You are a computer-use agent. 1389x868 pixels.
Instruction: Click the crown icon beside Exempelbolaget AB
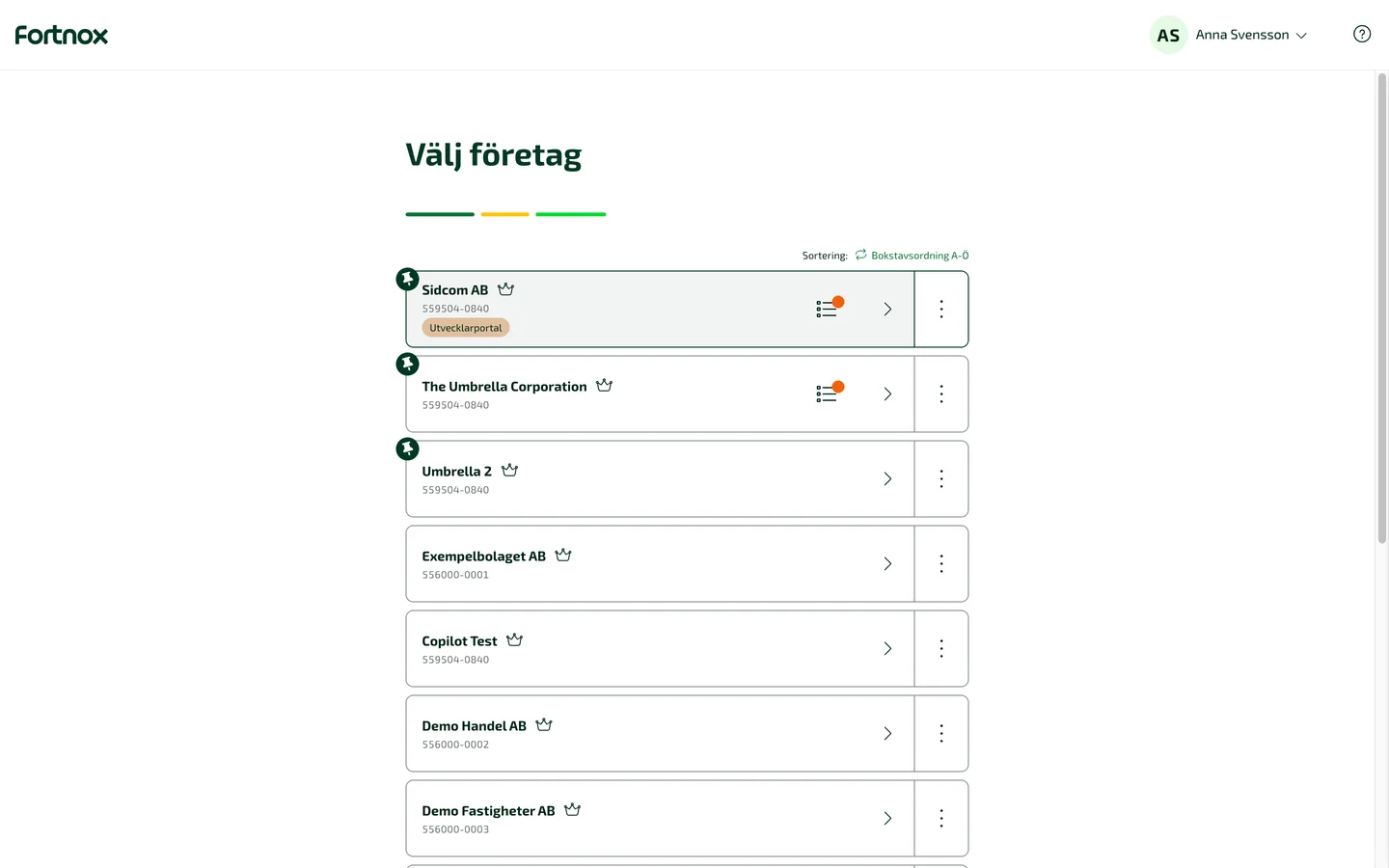pos(563,555)
